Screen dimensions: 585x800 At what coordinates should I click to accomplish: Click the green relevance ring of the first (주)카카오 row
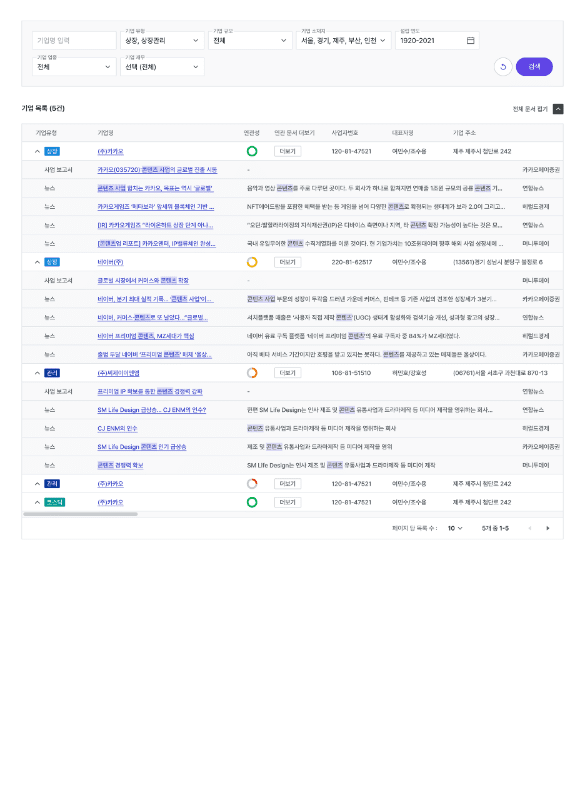click(x=251, y=151)
